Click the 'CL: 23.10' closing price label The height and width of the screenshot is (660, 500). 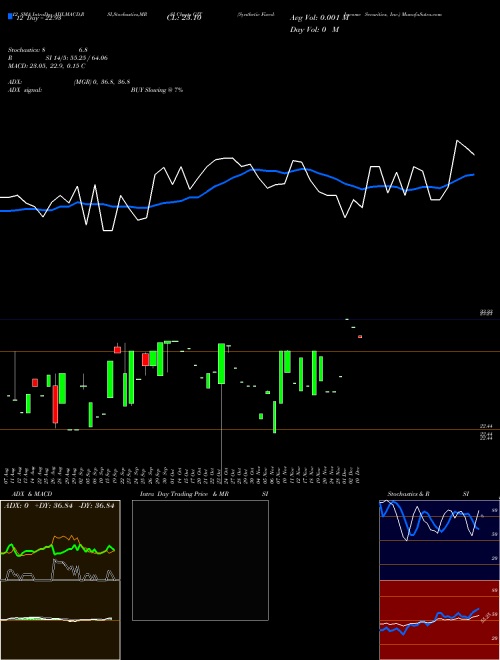coord(184,18)
